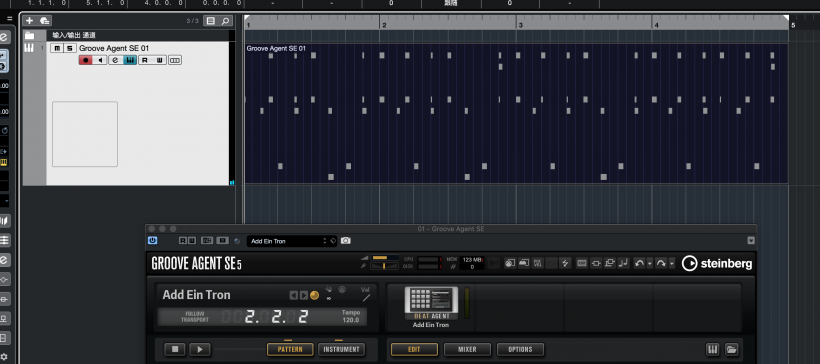This screenshot has height=364, width=820.
Task: Click the Groove Agent undo arrow
Action: point(639,263)
